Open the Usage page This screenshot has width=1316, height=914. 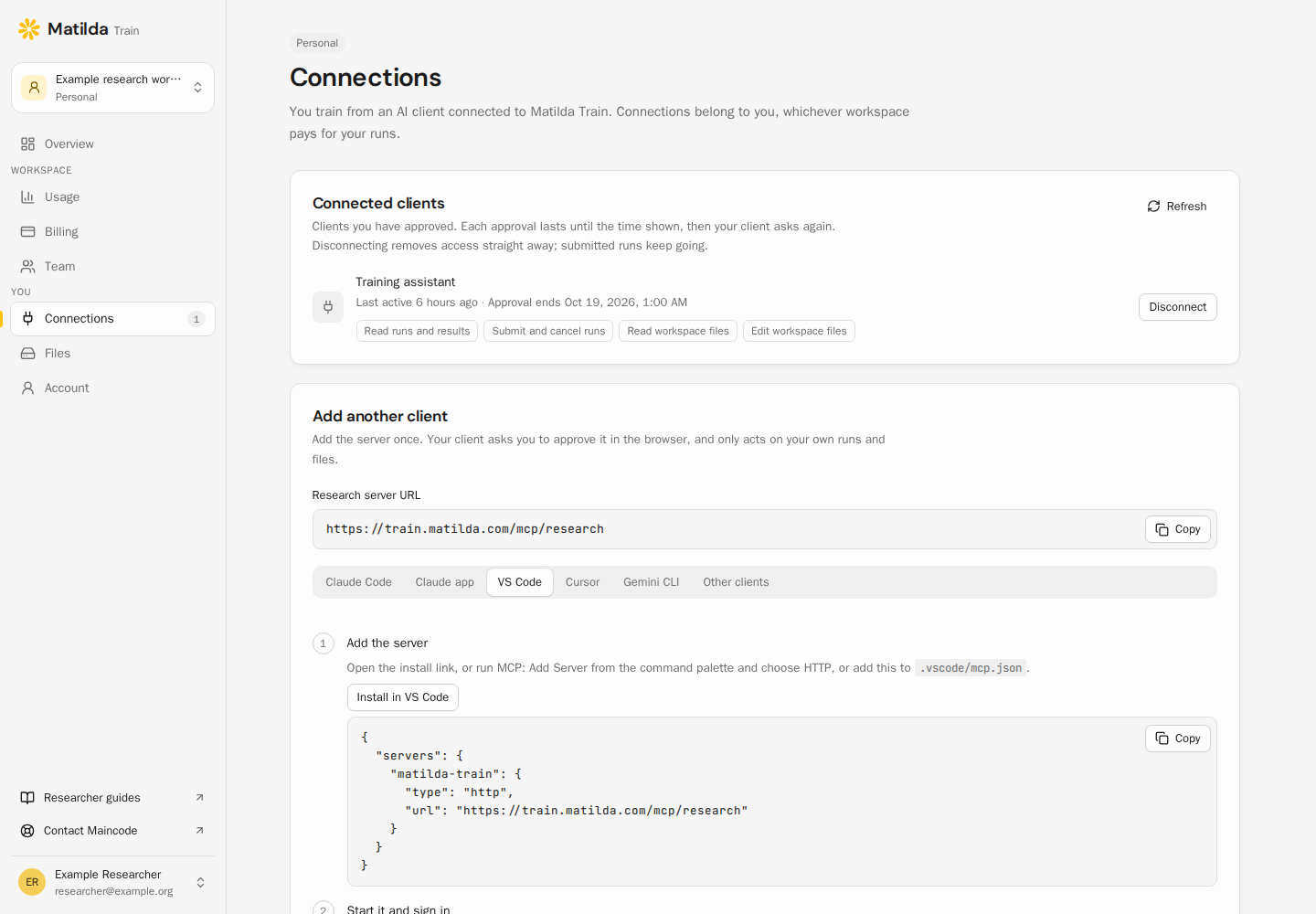pos(113,197)
